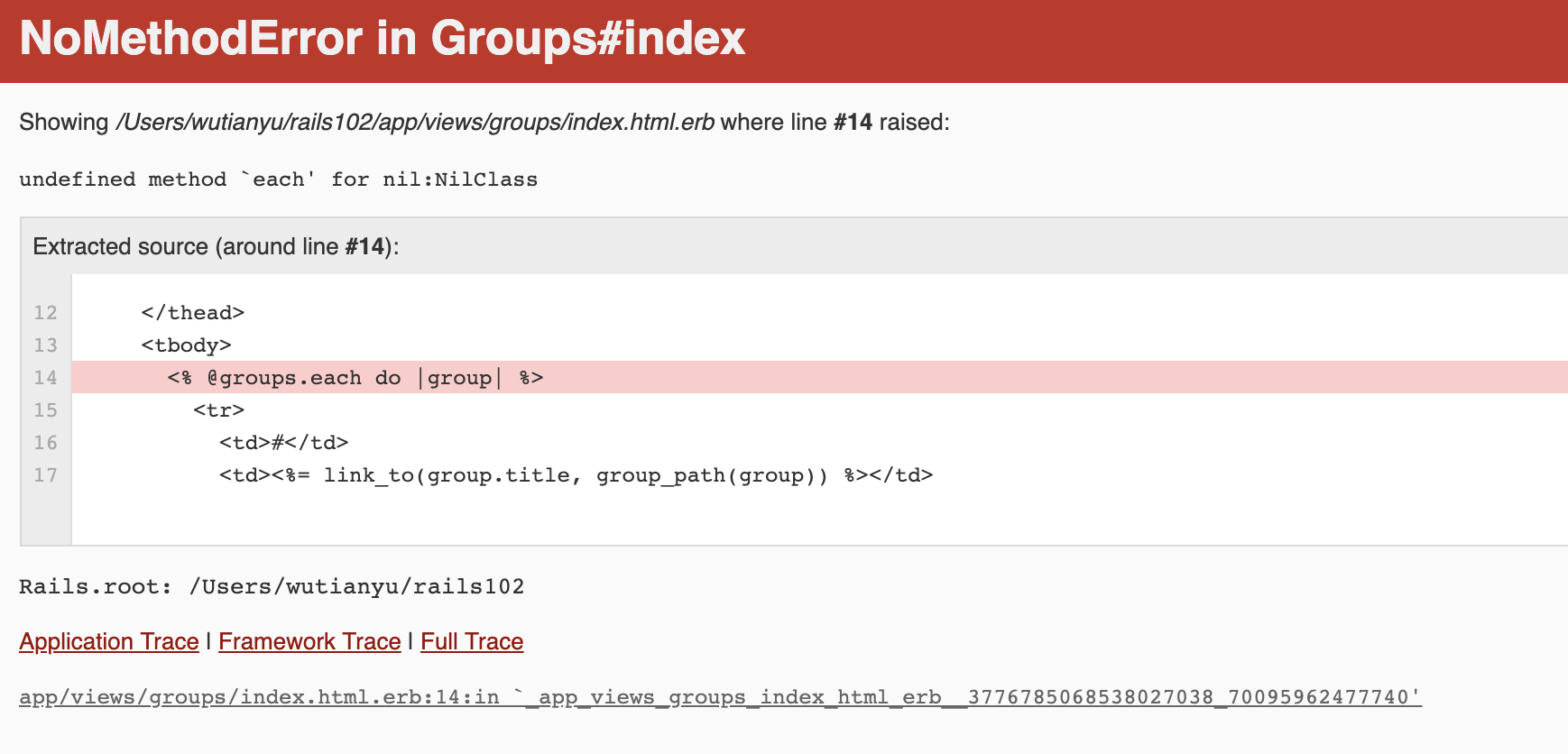Click the index.html.erb file path in Showing line
This screenshot has height=754, width=1568.
pos(415,122)
